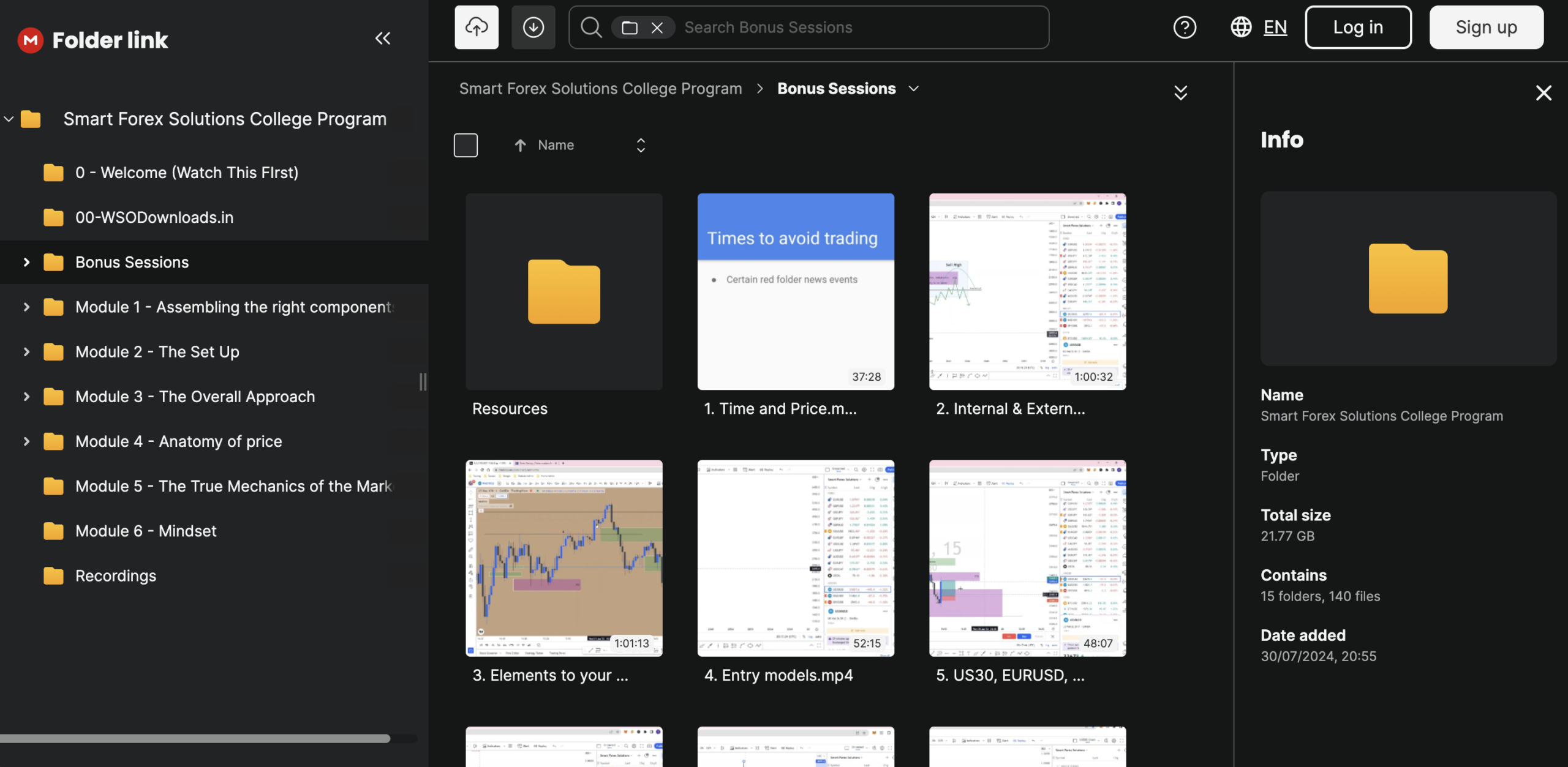The image size is (1568, 767).
Task: Remove the folder filter from search
Action: tap(657, 28)
